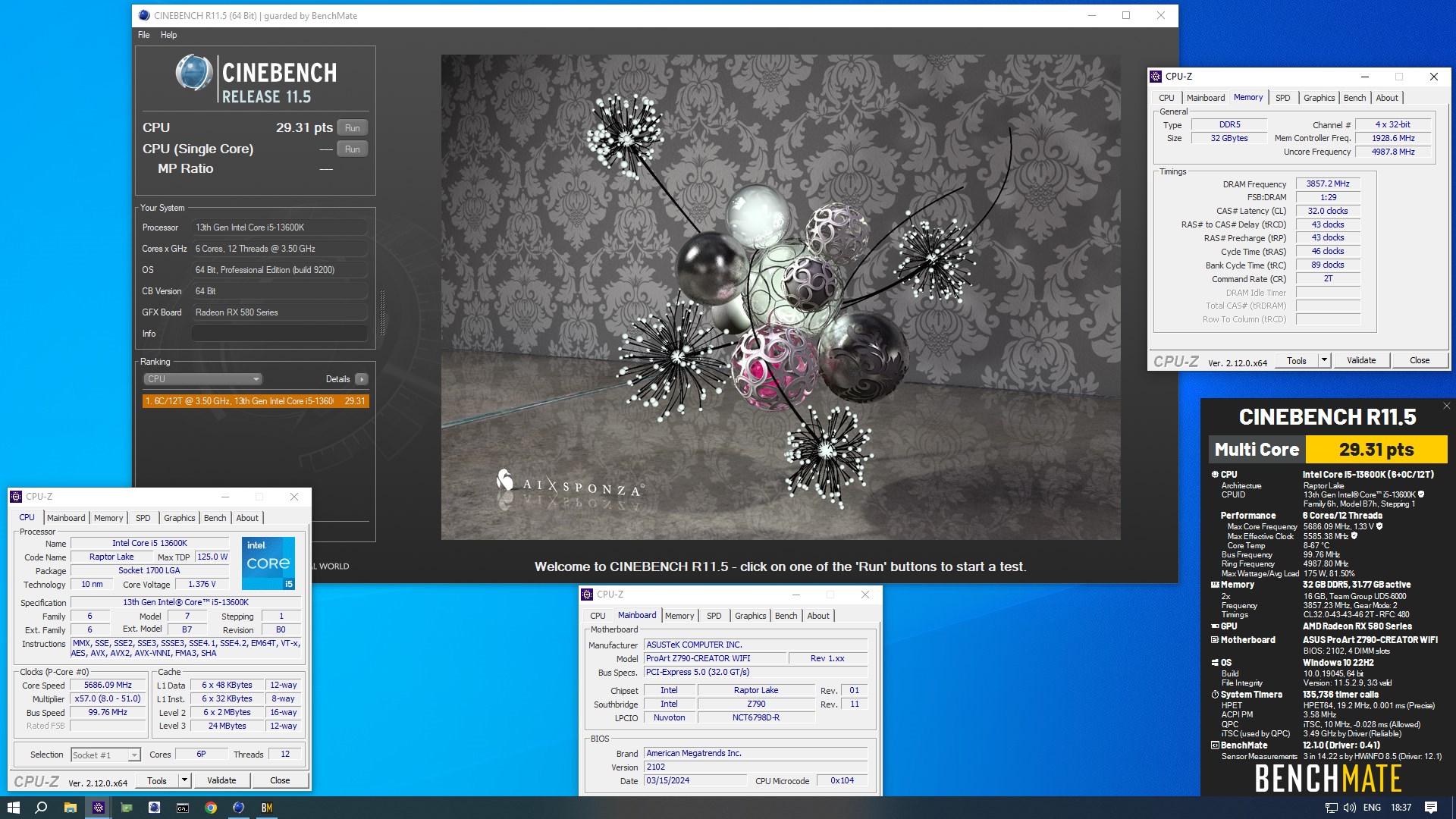The width and height of the screenshot is (1456, 819).
Task: Click Tools button in lower-left CPU-Z
Action: click(157, 780)
